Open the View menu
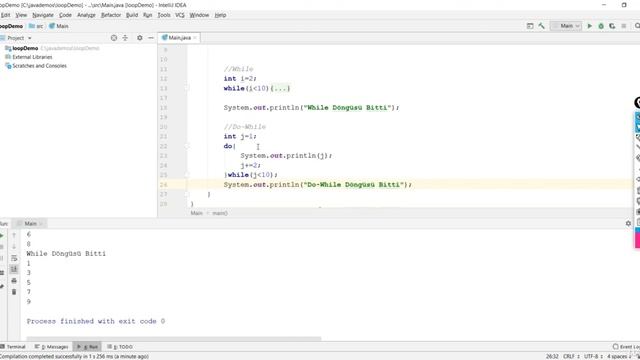640x360 pixels. [x=21, y=15]
